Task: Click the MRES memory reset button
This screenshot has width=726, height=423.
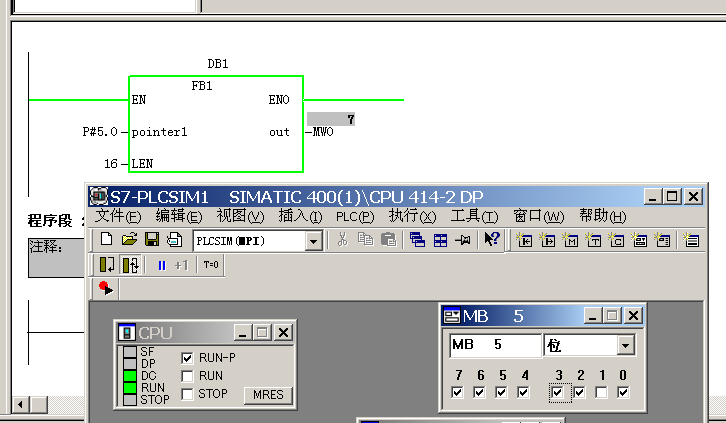Action: click(268, 395)
